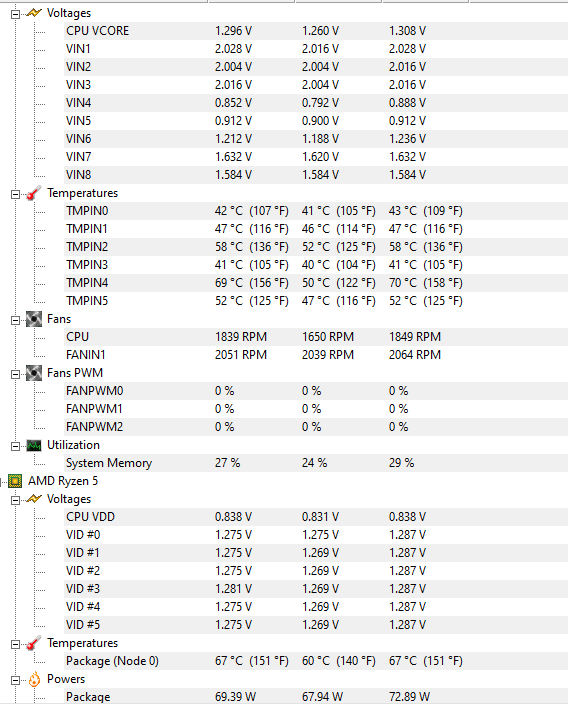The height and width of the screenshot is (704, 568).
Task: Select the Package (Node 0) temperature row
Action: coord(316,661)
